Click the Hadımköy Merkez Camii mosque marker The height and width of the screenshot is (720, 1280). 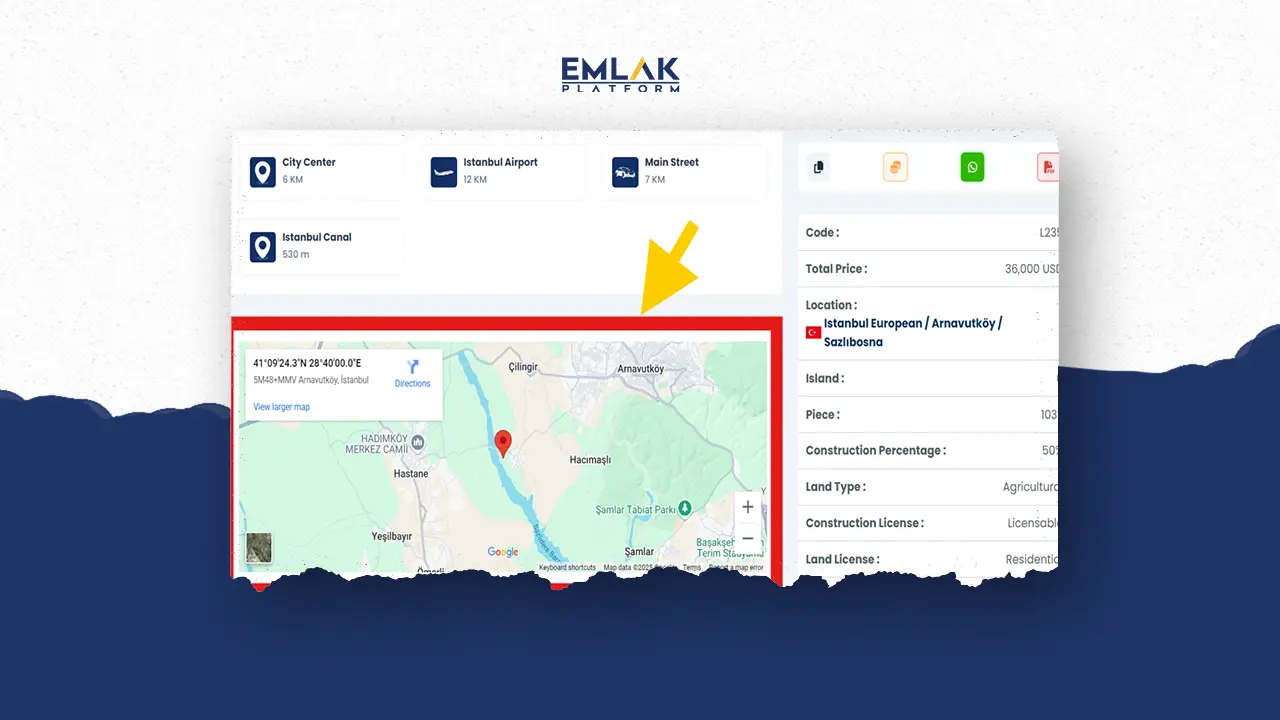(x=417, y=442)
